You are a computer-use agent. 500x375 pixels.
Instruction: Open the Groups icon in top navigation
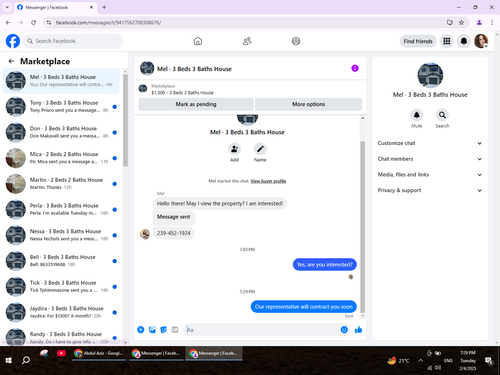pos(296,41)
